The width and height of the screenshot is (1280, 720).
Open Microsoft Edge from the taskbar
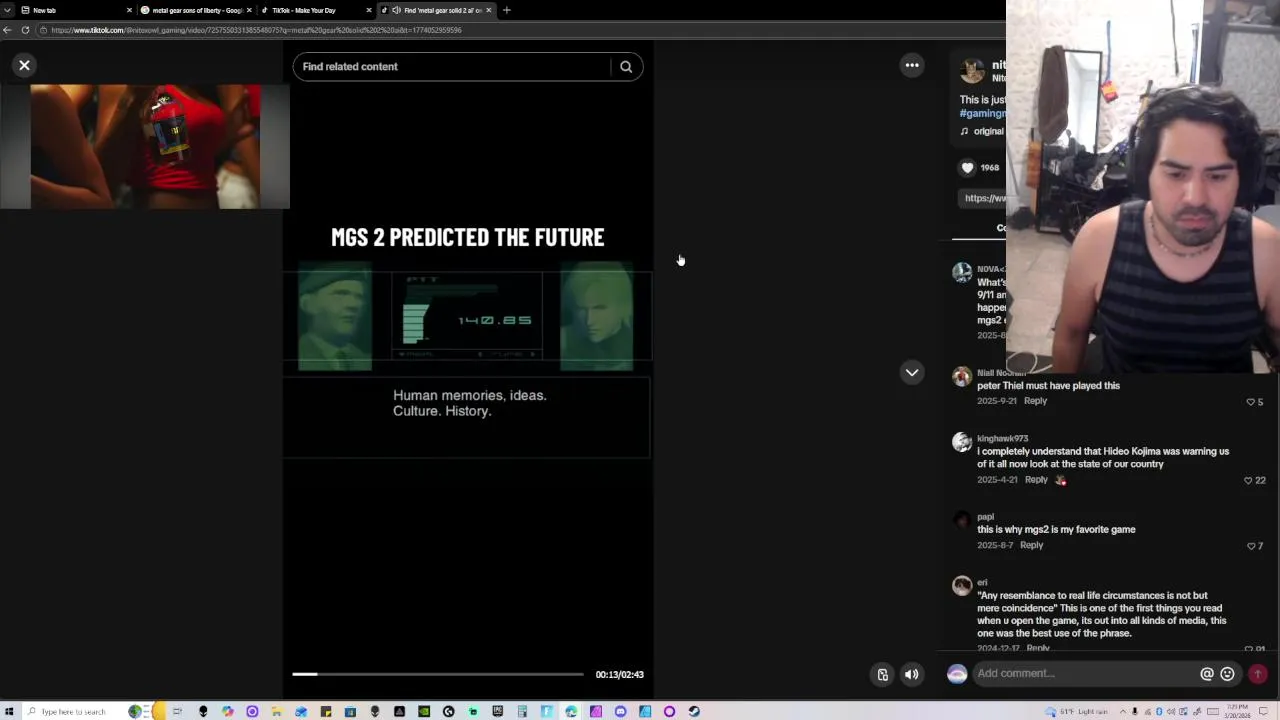tap(571, 712)
